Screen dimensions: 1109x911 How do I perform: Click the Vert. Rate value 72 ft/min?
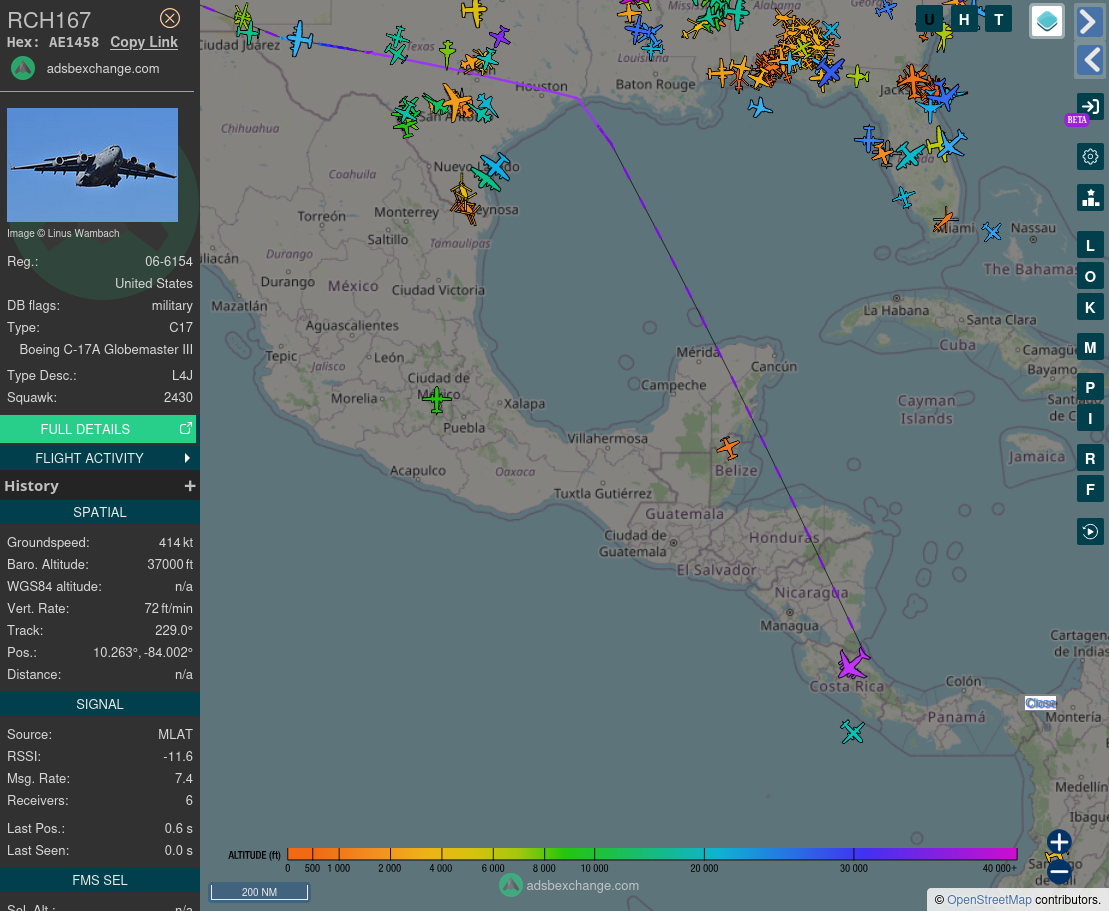coord(168,608)
